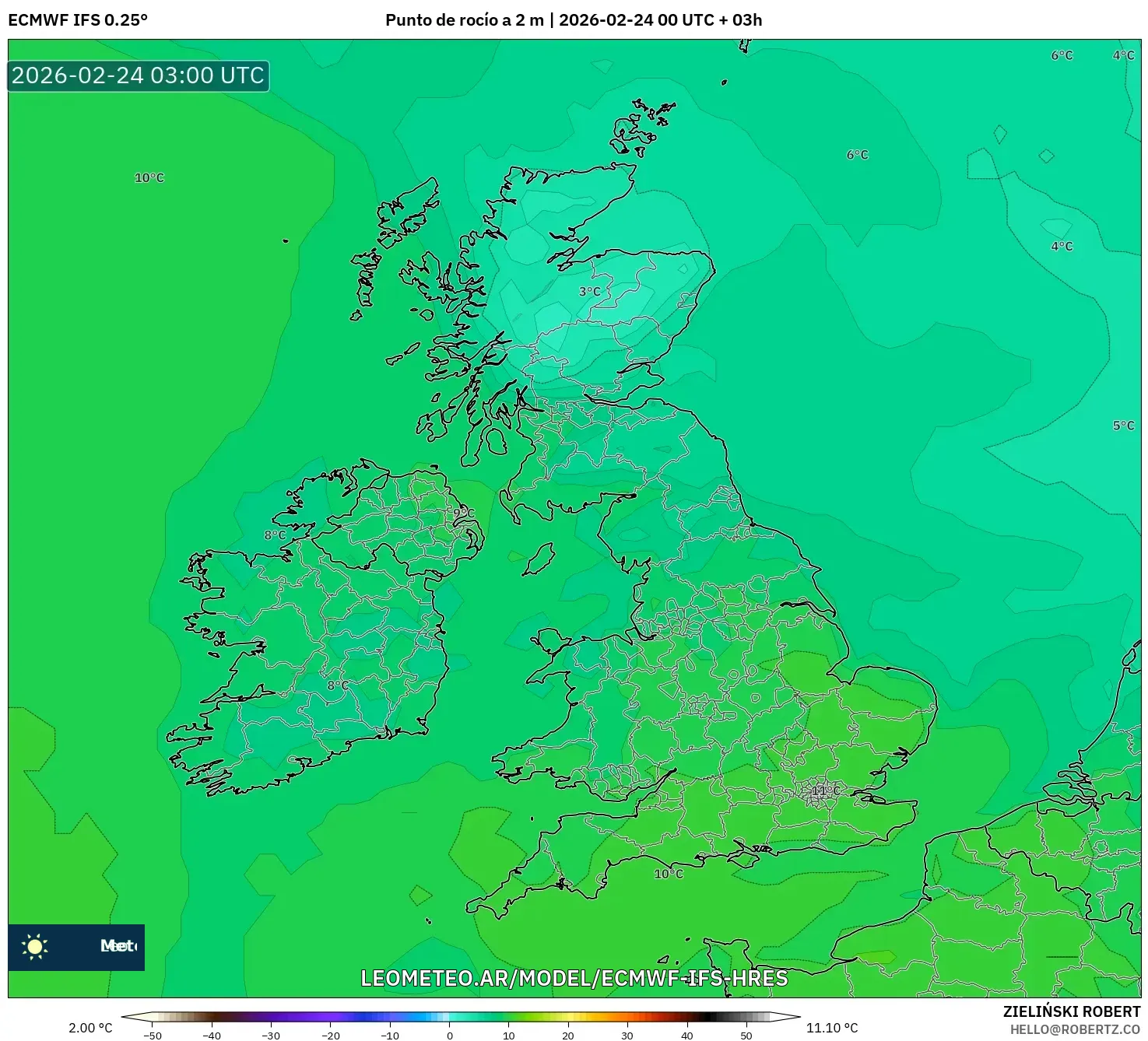Click the 2026-02-24 03:00 UTC timestamp banner
1148x1041 pixels.
pos(137,75)
